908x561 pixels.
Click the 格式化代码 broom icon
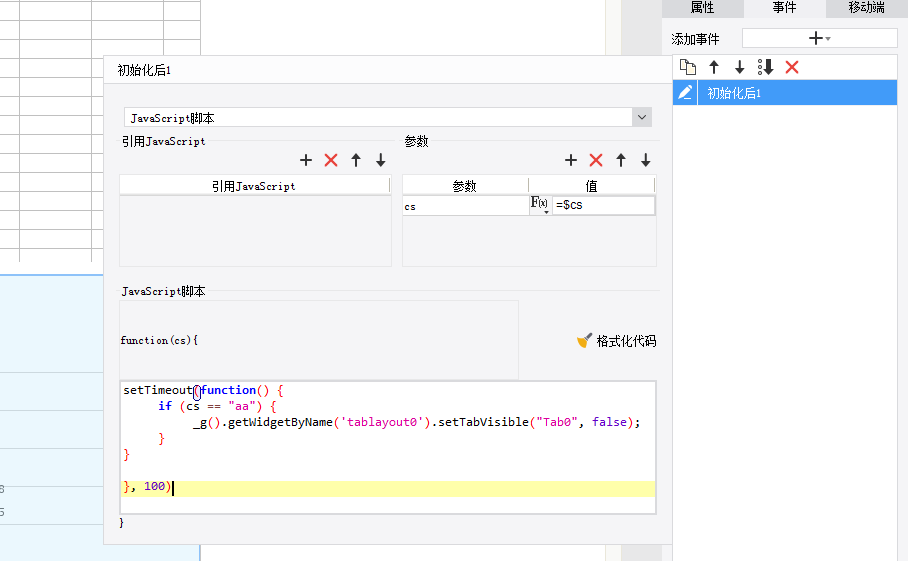tap(584, 340)
